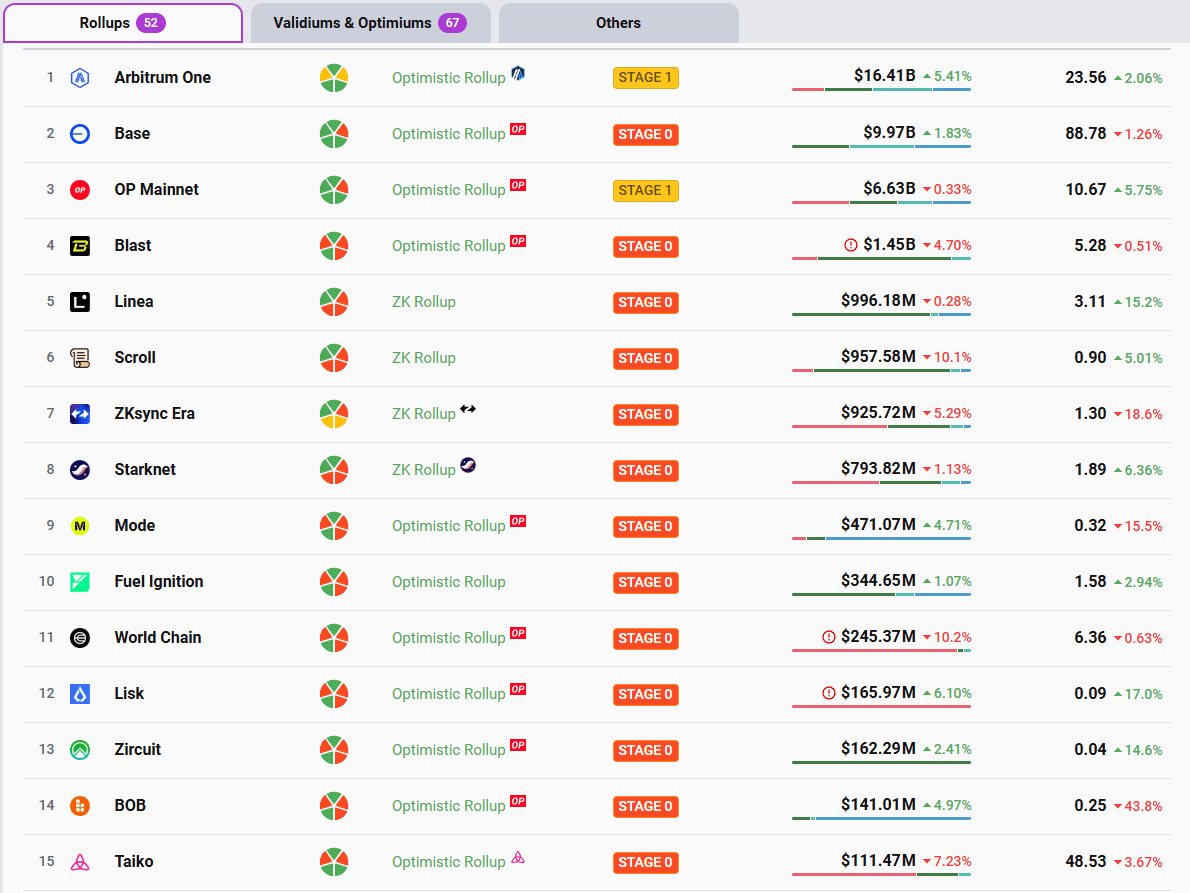Click STAGE 1 badge for OP Mainnet

coord(646,190)
